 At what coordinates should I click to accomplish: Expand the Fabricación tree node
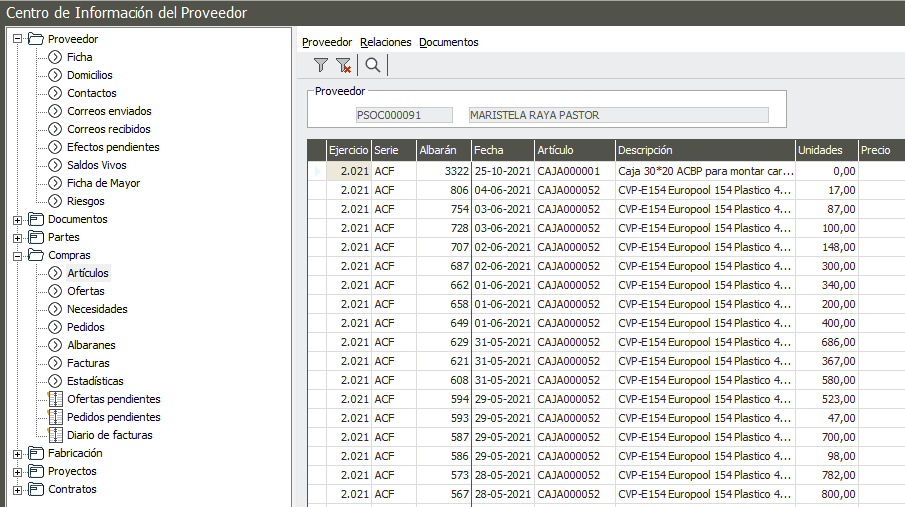[17, 453]
